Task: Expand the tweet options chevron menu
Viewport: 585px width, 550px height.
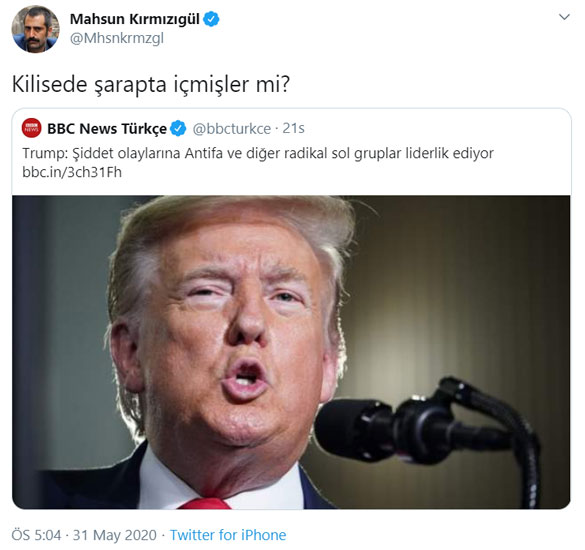Action: pyautogui.click(x=564, y=17)
